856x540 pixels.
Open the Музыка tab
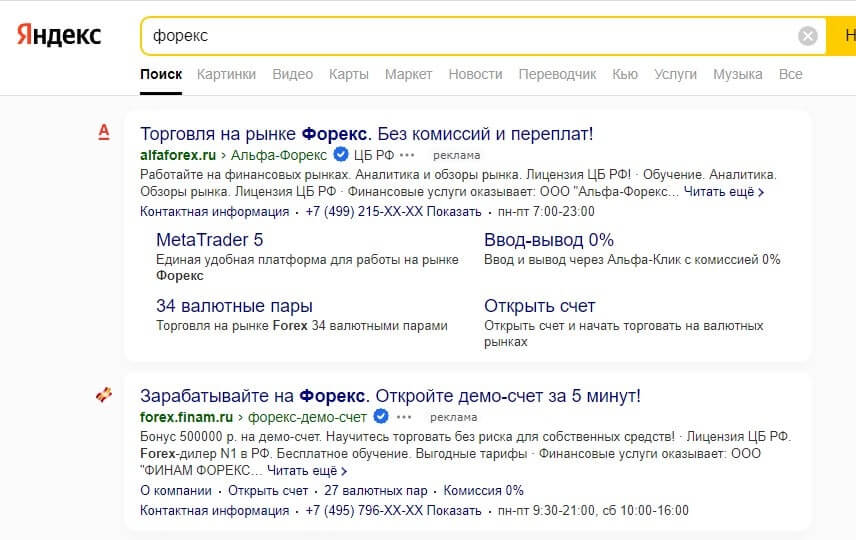point(738,74)
